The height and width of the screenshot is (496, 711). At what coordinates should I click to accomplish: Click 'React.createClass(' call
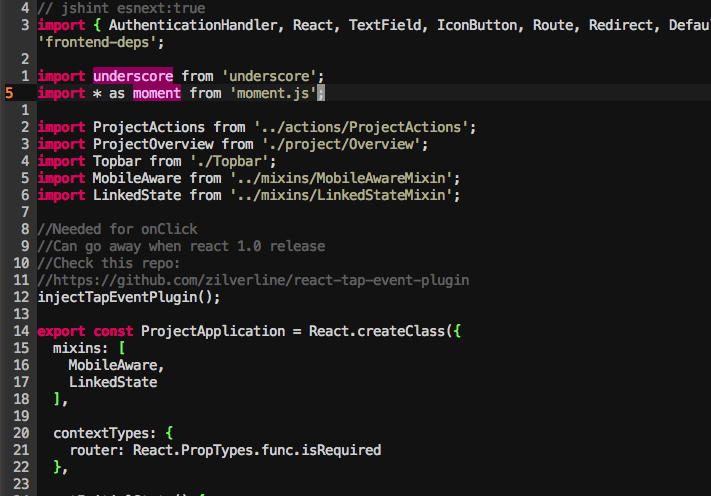pyautogui.click(x=381, y=331)
